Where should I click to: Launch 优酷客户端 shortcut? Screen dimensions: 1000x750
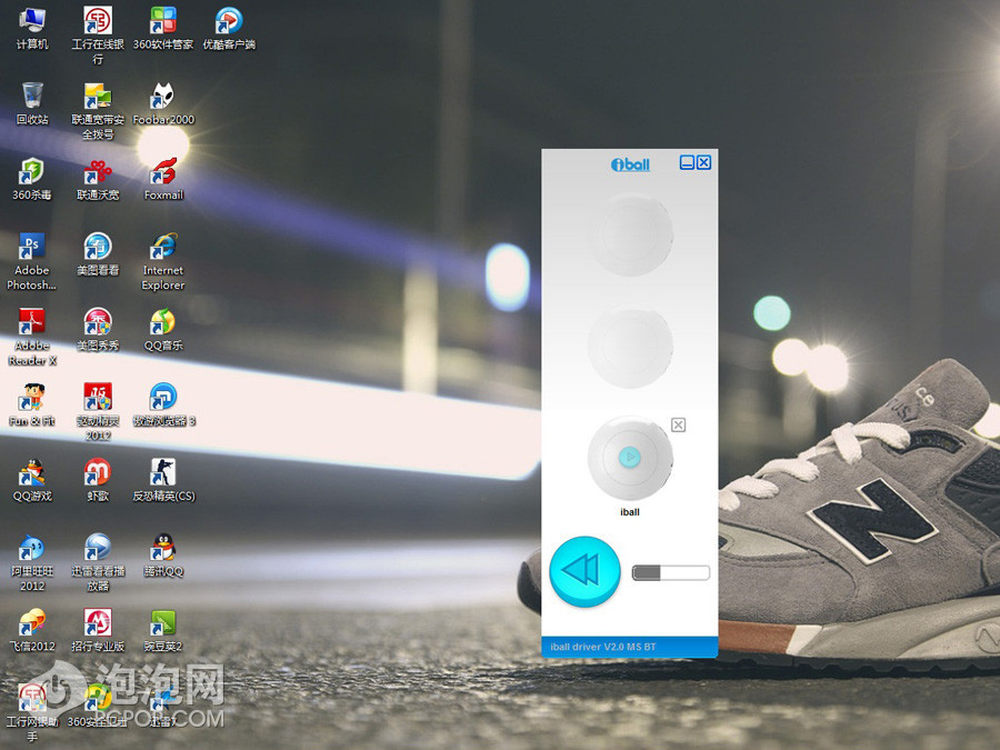229,29
